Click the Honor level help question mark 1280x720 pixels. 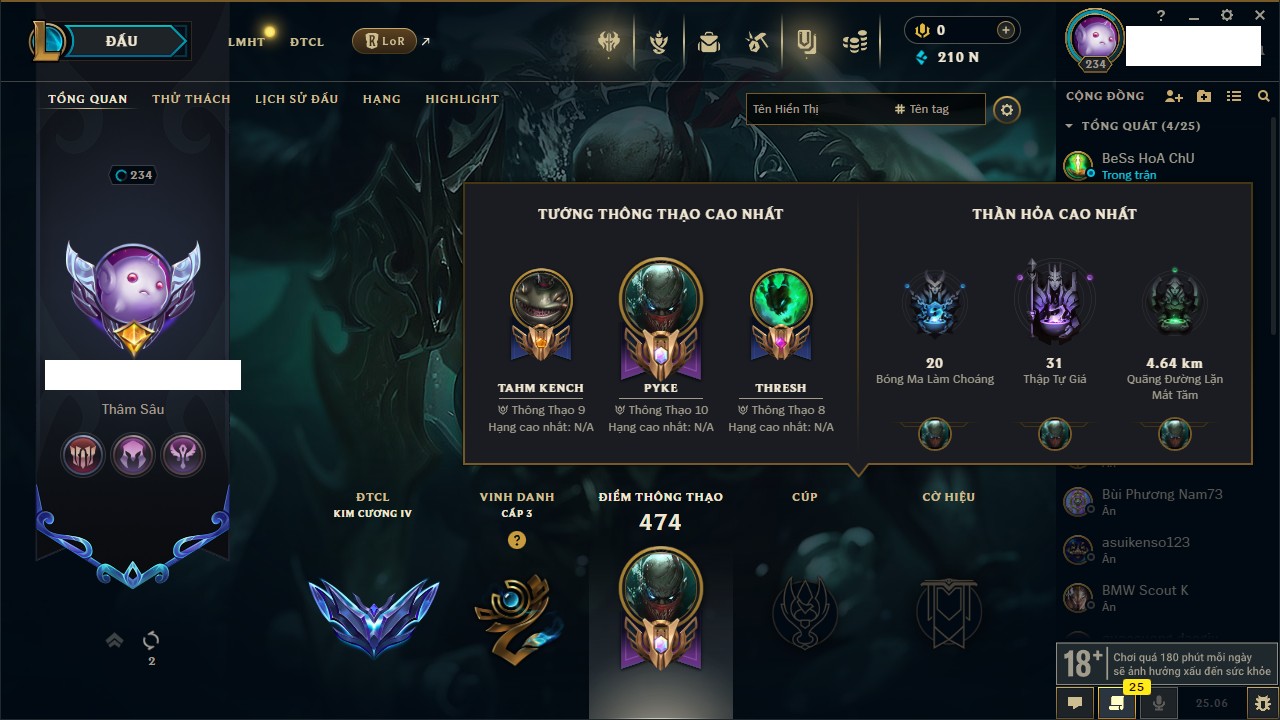click(x=516, y=540)
